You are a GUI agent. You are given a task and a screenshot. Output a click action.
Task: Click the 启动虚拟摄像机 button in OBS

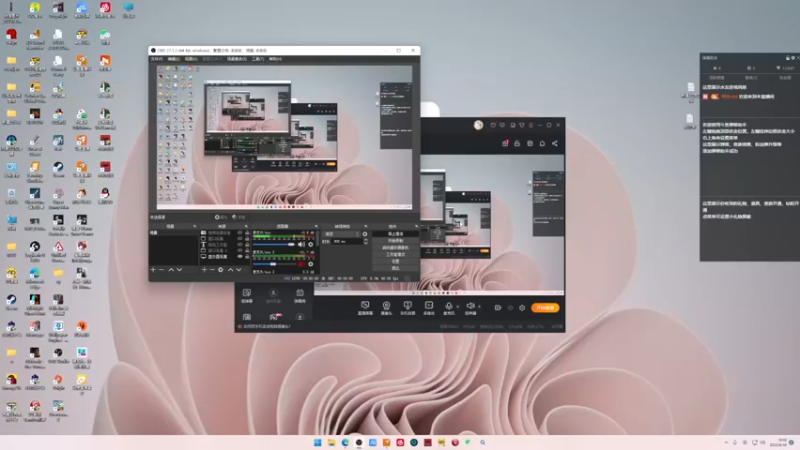click(x=395, y=248)
